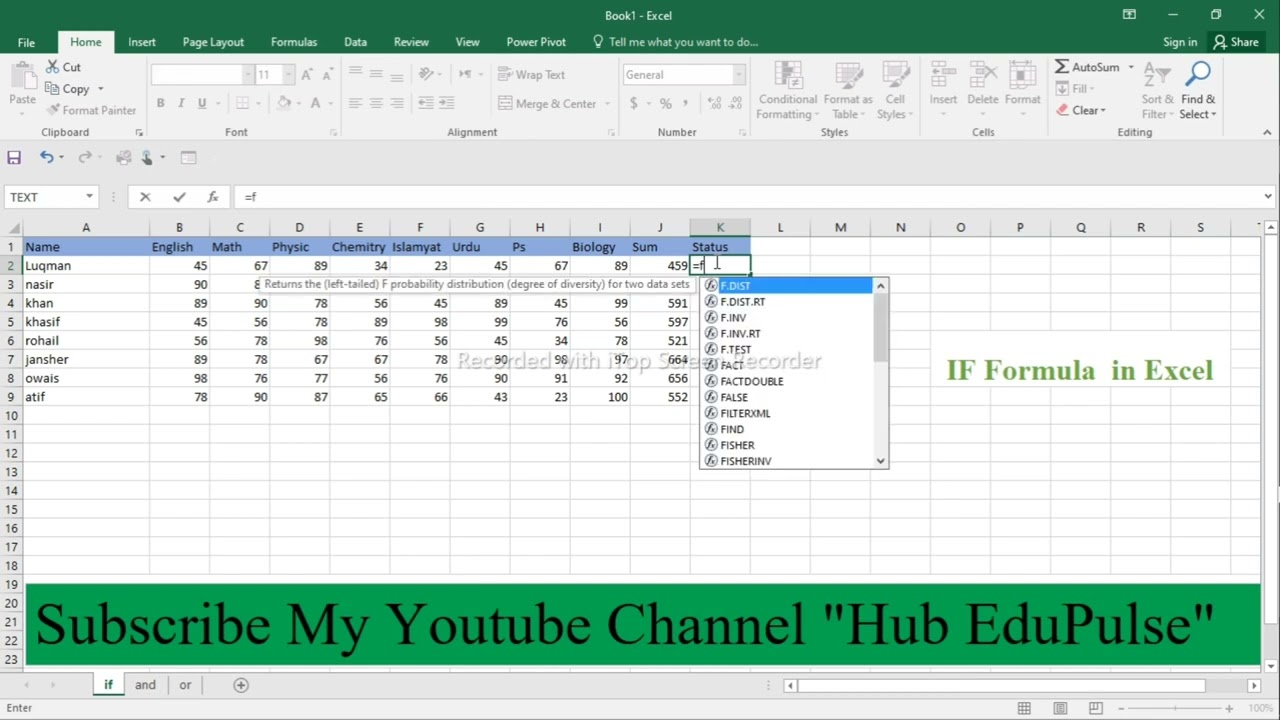This screenshot has width=1280, height=720.
Task: Open Clipboard pane dialog launcher
Action: 139,132
